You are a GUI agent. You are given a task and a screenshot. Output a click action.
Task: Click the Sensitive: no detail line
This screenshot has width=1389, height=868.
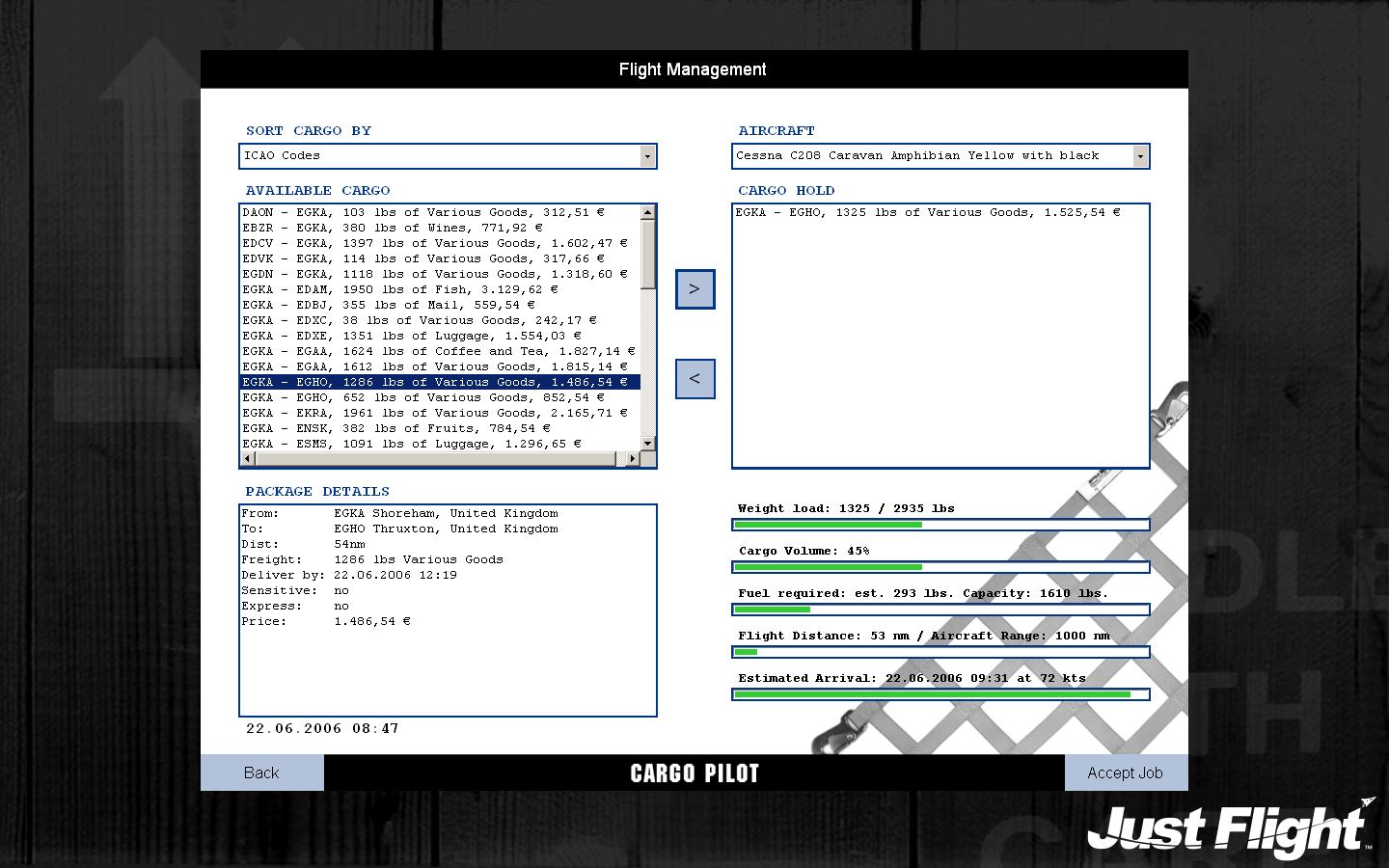295,590
